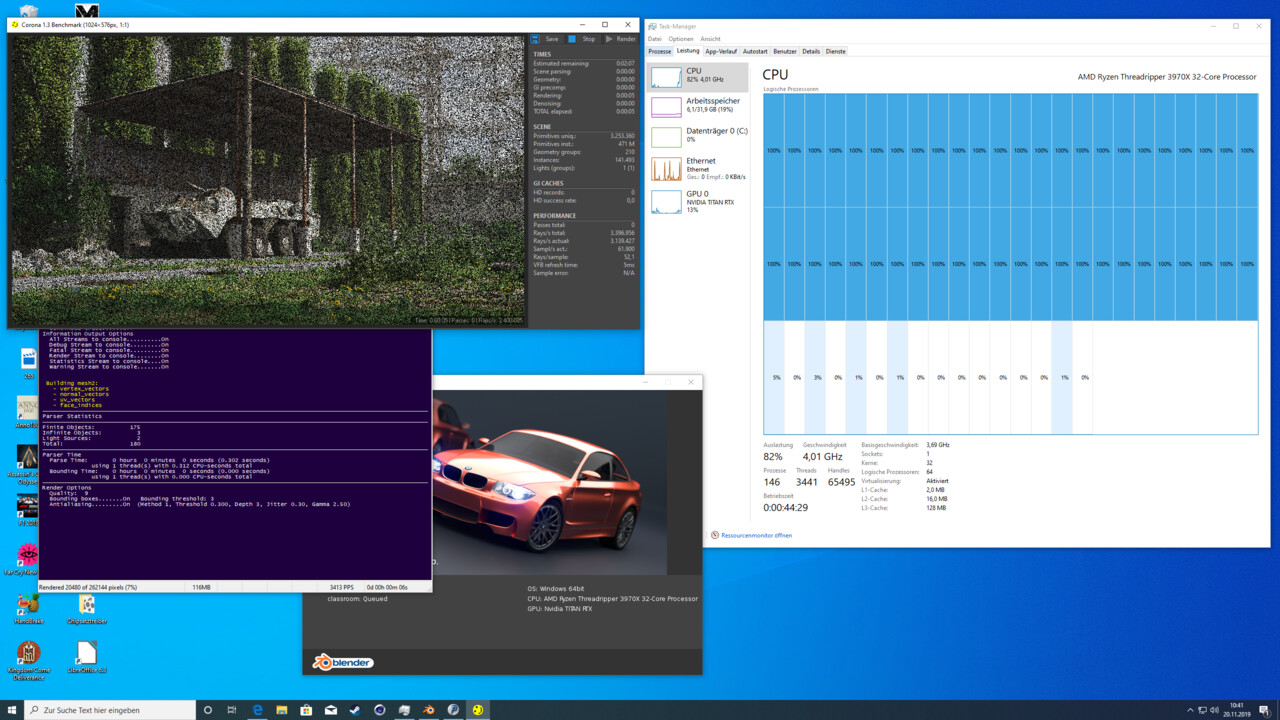Click the Render button in Corona Benchmark
The image size is (1280, 720).
[x=620, y=39]
